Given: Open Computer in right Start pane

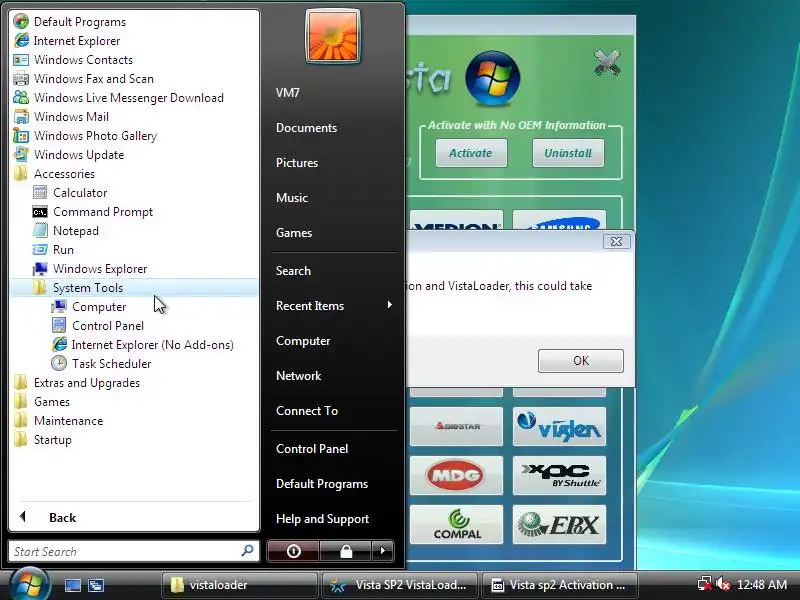Looking at the screenshot, I should coord(303,341).
